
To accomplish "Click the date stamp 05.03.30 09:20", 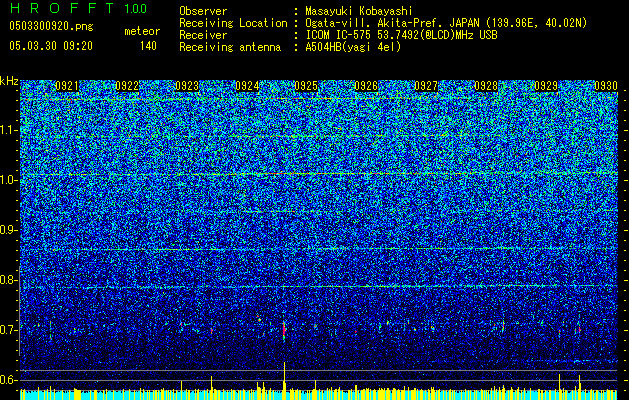I will [x=51, y=46].
